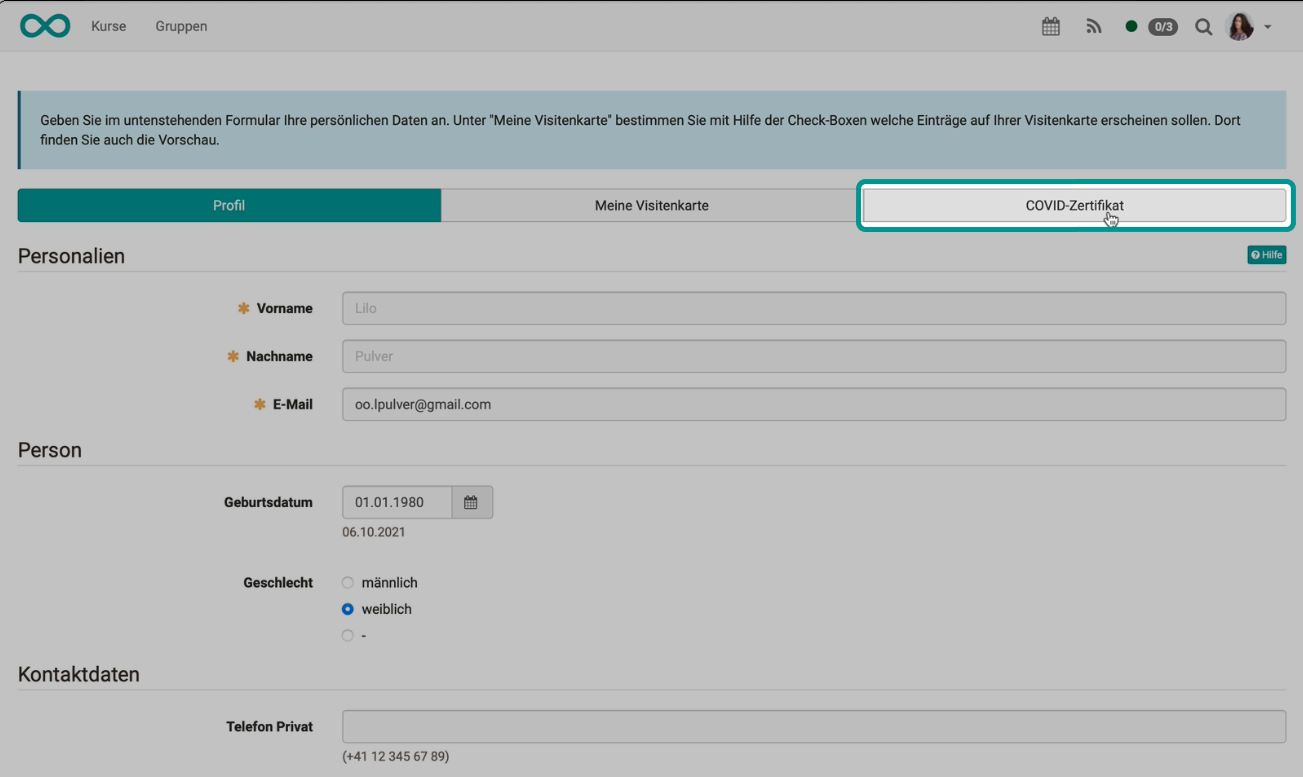Viewport: 1303px width, 777px height.
Task: Switch to the COVID-Zertifikat tab
Action: [1074, 205]
